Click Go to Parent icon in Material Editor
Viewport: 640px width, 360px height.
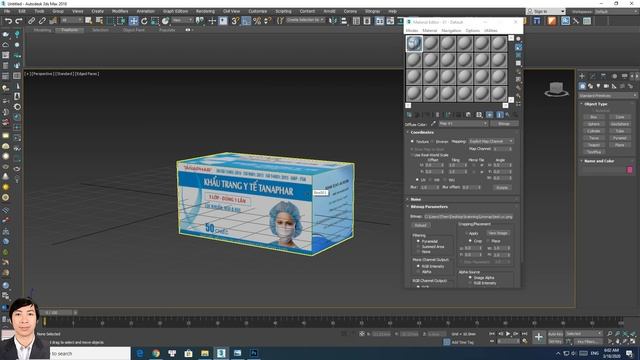pos(507,115)
